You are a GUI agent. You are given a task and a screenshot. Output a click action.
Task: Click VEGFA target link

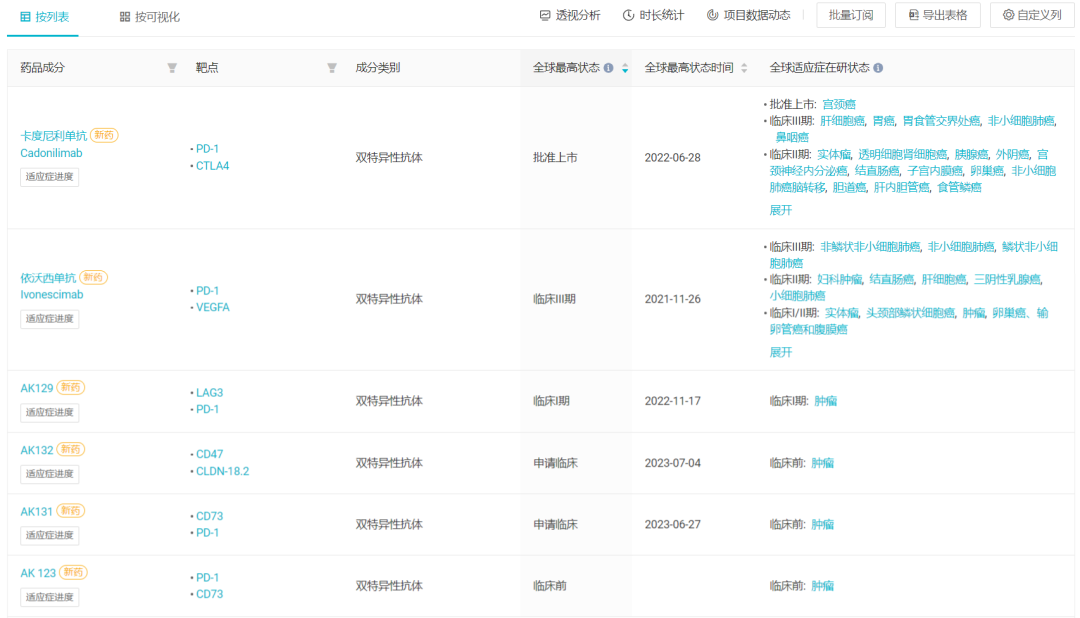[213, 307]
